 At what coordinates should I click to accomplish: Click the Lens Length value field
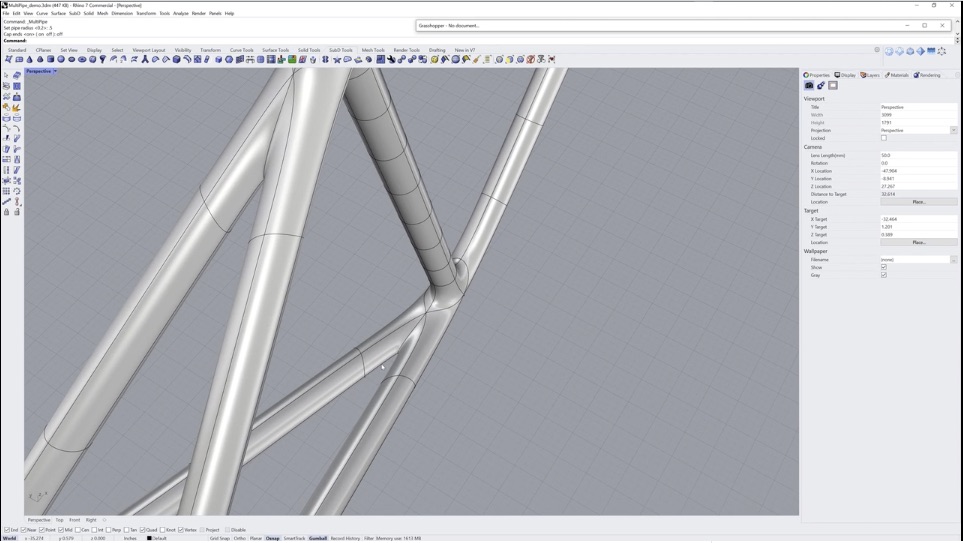pyautogui.click(x=918, y=155)
